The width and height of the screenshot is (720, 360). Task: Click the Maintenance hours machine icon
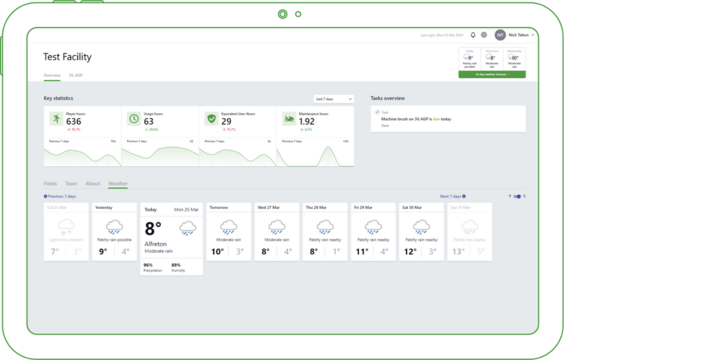[x=289, y=119]
